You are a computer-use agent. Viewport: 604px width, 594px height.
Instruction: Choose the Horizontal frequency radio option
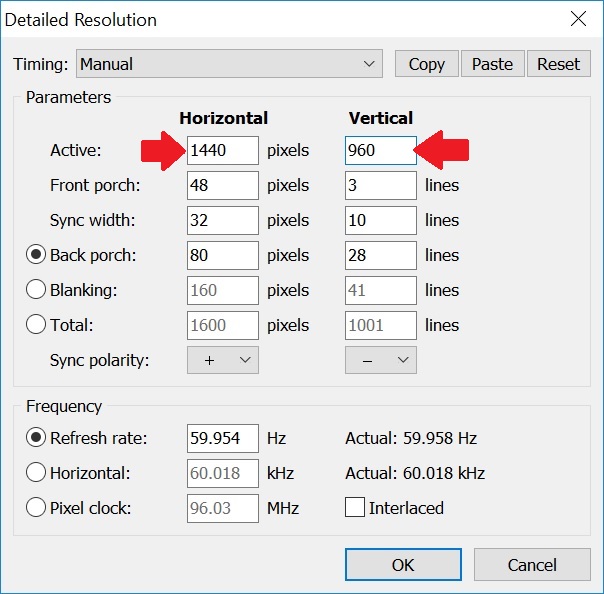pyautogui.click(x=36, y=473)
